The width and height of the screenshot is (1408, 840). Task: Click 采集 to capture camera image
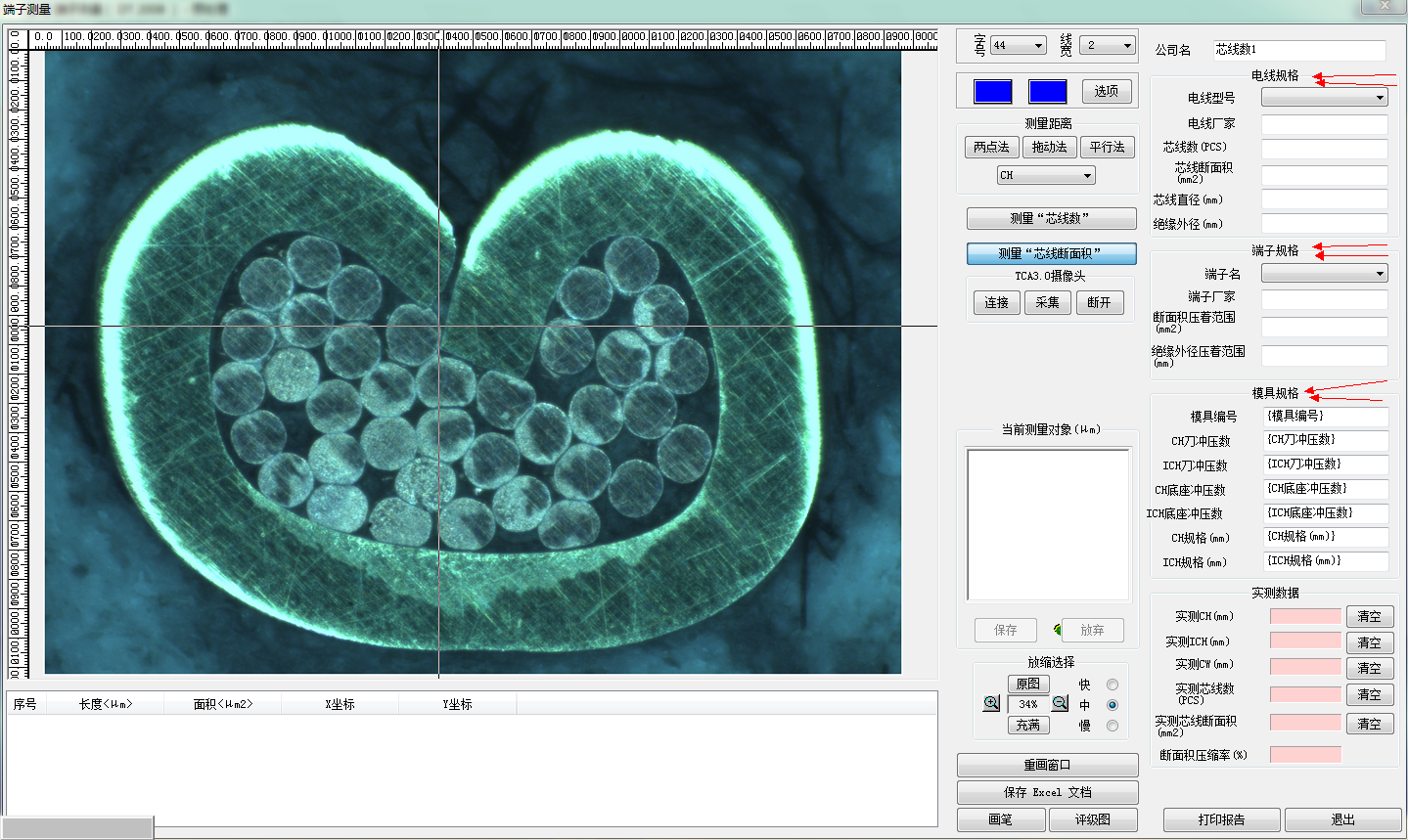coord(1047,303)
